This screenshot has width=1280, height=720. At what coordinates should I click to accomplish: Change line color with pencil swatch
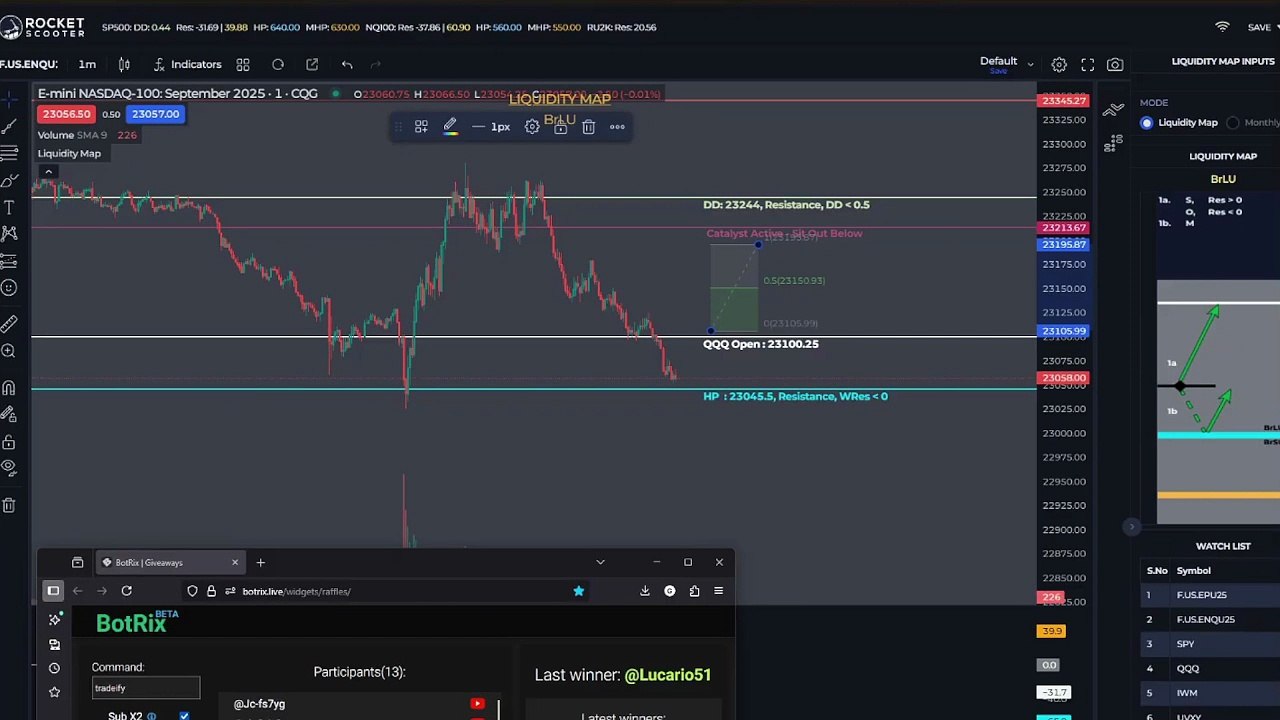pos(450,127)
